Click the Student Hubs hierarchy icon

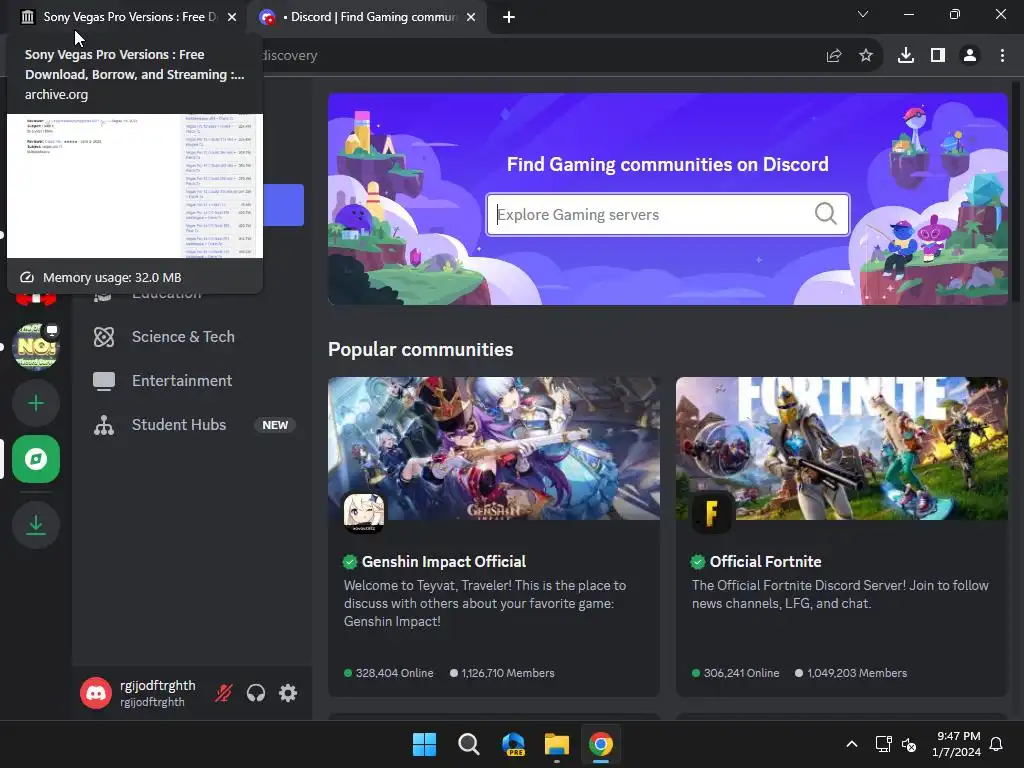click(104, 424)
